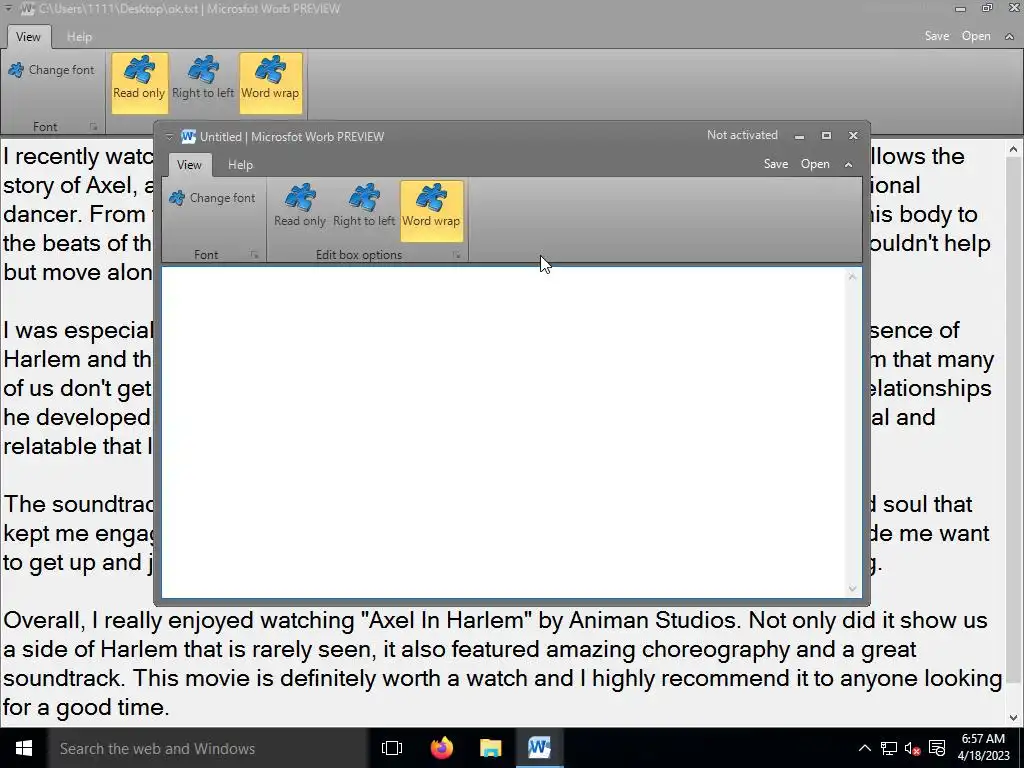Open View tab in Untitled window
This screenshot has width=1024, height=768.
[x=189, y=165]
